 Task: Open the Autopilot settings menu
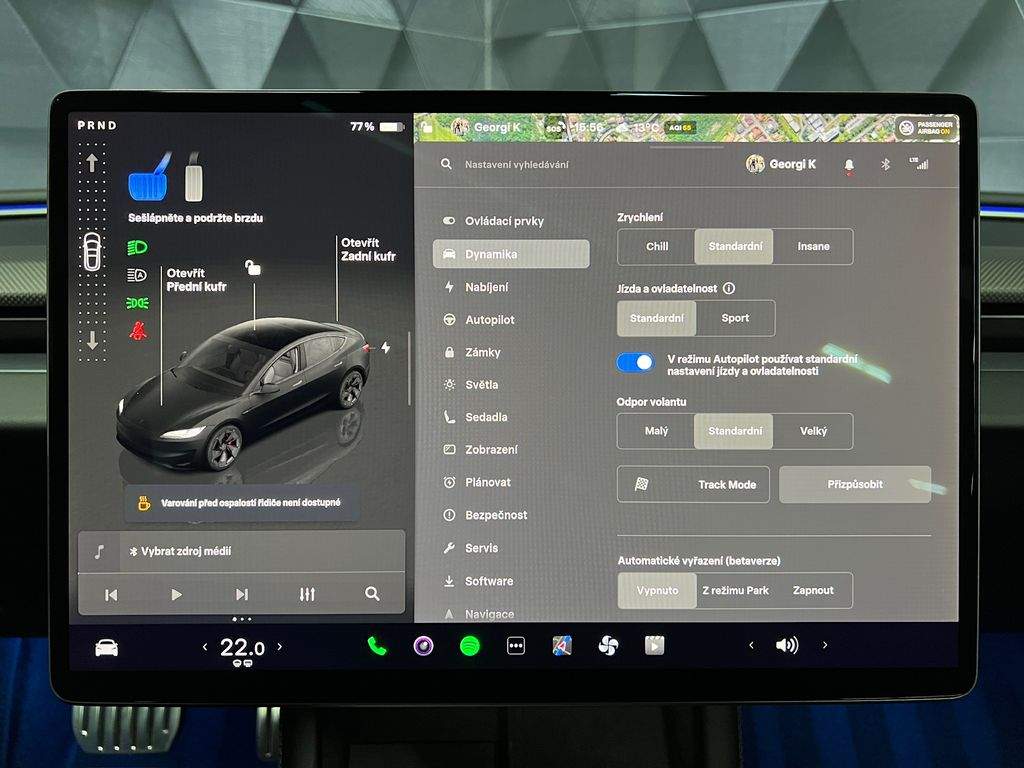pyautogui.click(x=489, y=320)
